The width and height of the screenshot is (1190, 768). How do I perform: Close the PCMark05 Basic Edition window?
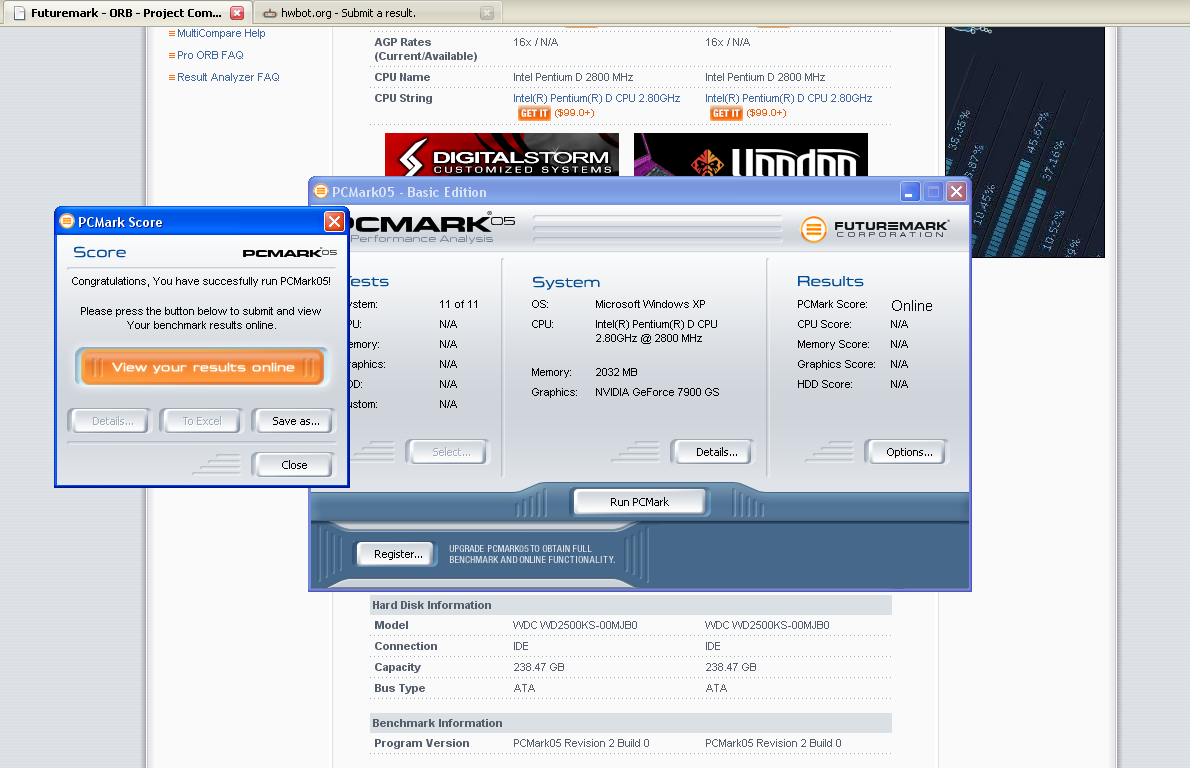[x=956, y=192]
